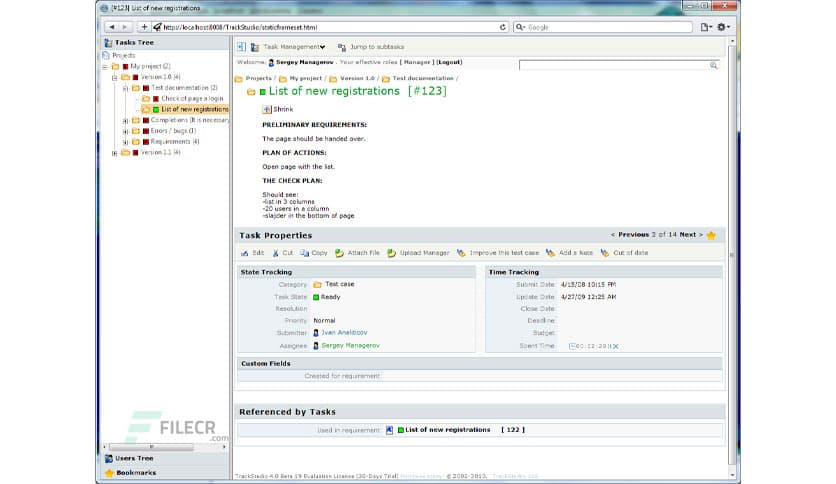Click the Next task navigation link

[x=687, y=235]
